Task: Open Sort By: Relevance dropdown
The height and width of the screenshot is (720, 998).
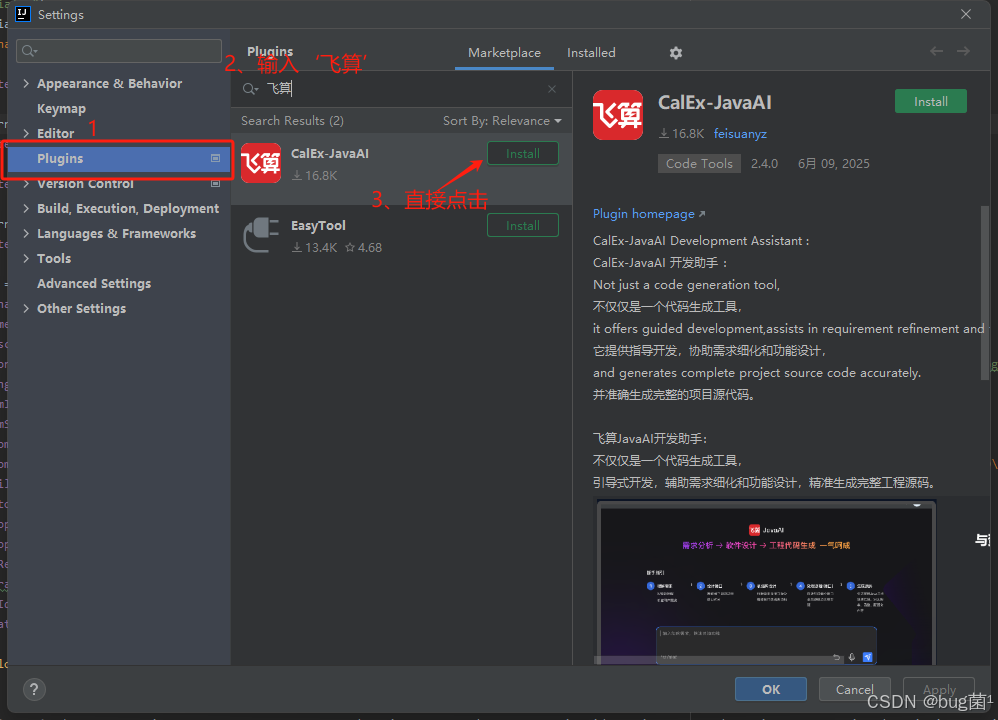Action: (502, 121)
